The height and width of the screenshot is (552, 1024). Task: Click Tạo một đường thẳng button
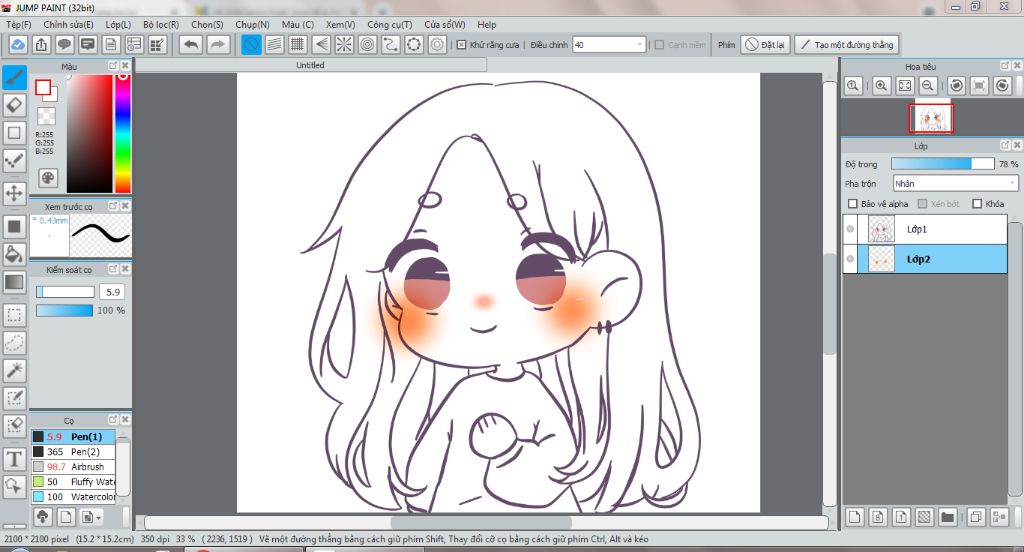pyautogui.click(x=847, y=44)
